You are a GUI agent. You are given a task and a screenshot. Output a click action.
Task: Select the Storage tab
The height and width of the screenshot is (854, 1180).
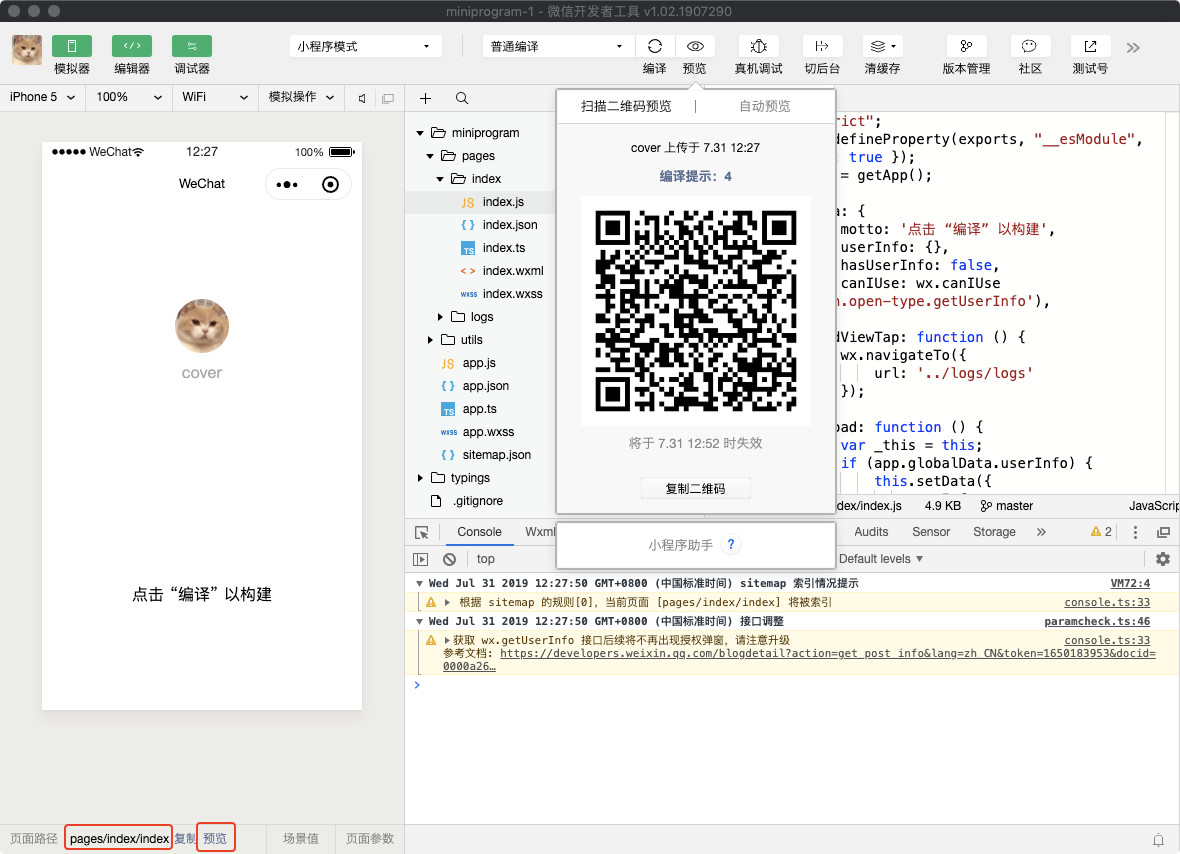click(994, 532)
